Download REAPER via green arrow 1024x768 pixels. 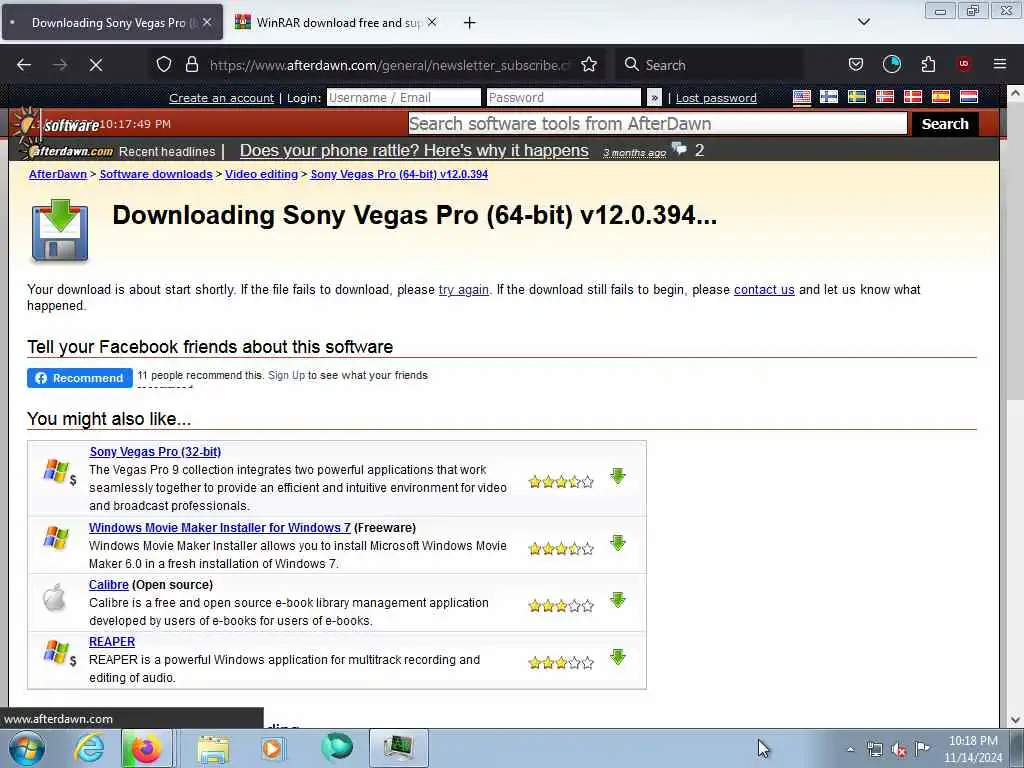click(618, 658)
